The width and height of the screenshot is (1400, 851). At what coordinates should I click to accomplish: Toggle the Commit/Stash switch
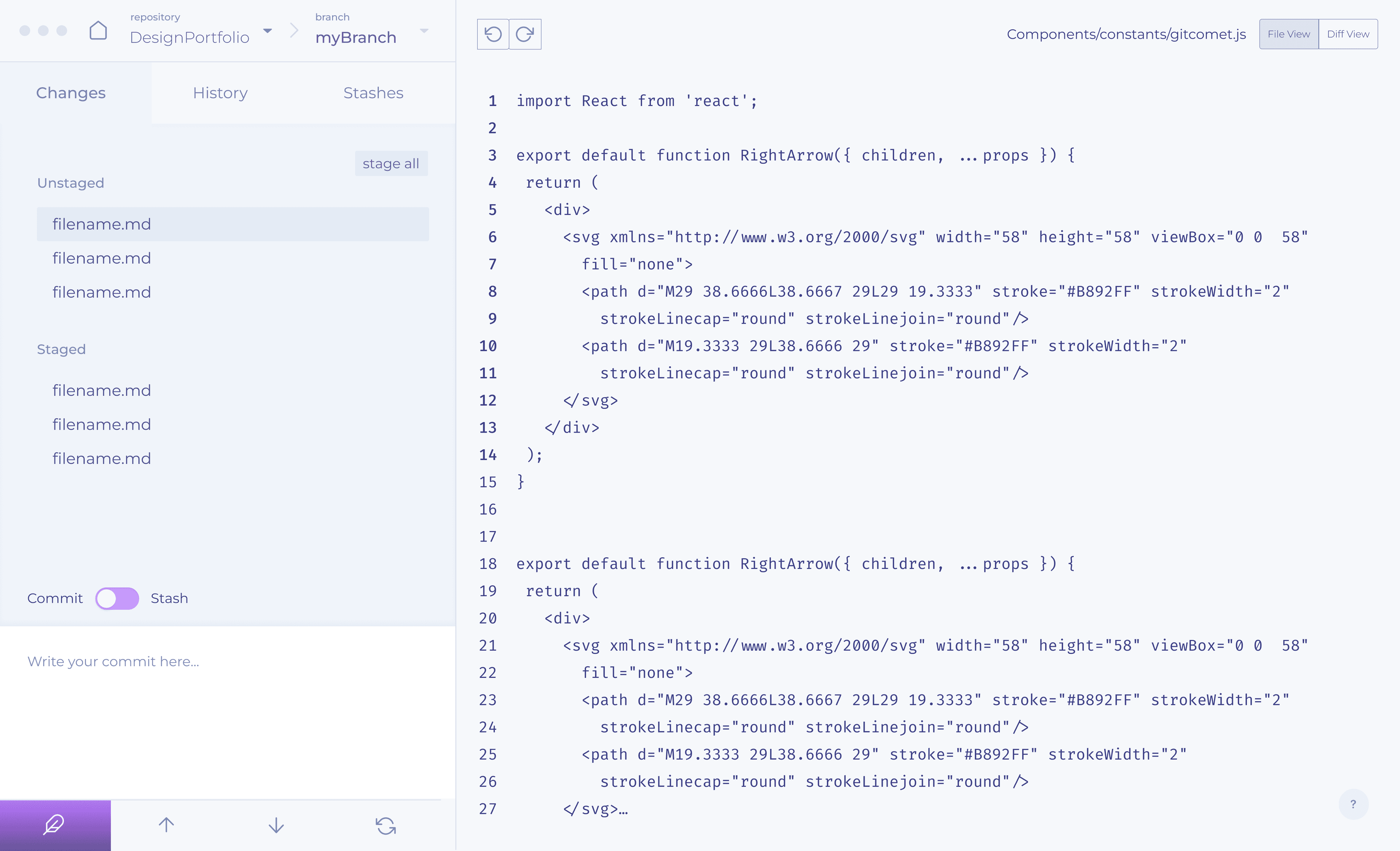[x=117, y=598]
